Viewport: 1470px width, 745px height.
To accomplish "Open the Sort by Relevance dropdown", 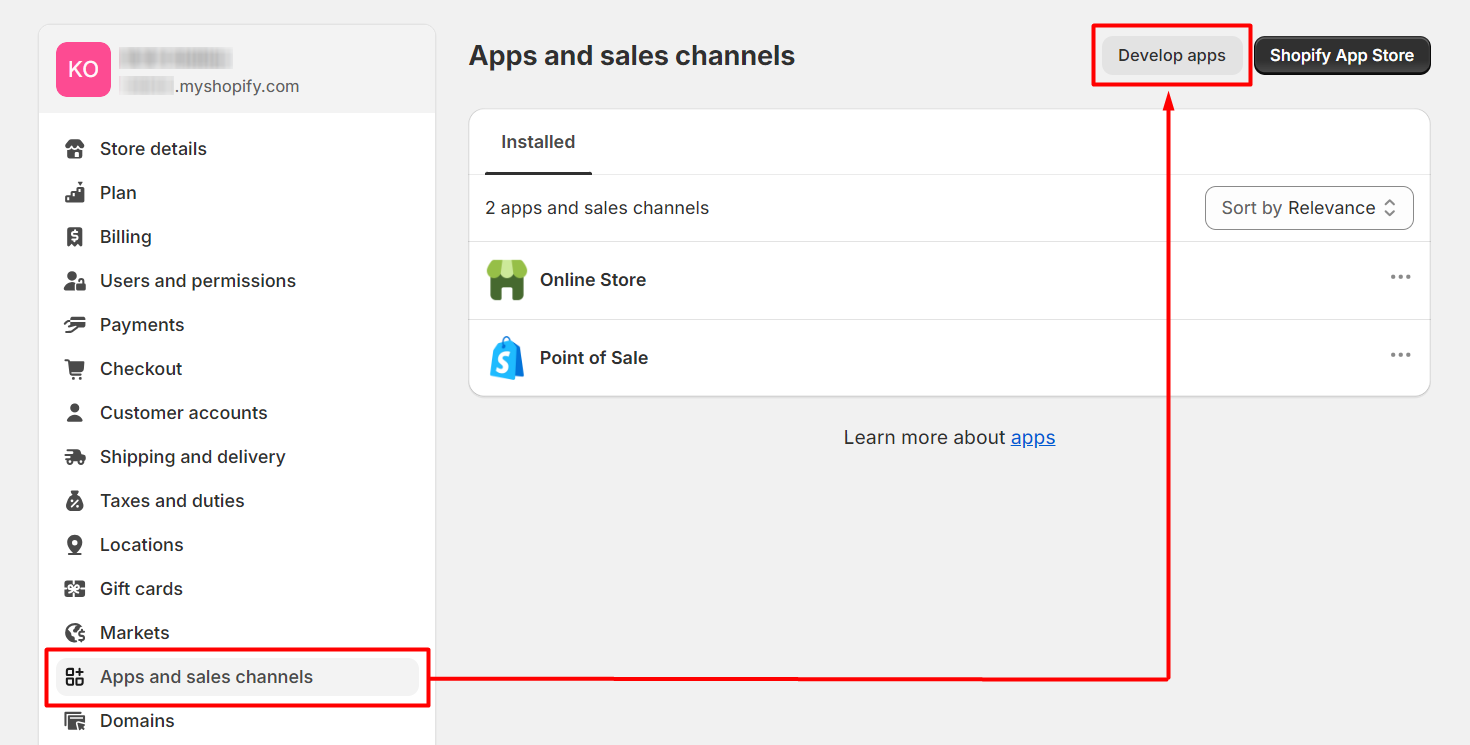I will click(x=1308, y=208).
